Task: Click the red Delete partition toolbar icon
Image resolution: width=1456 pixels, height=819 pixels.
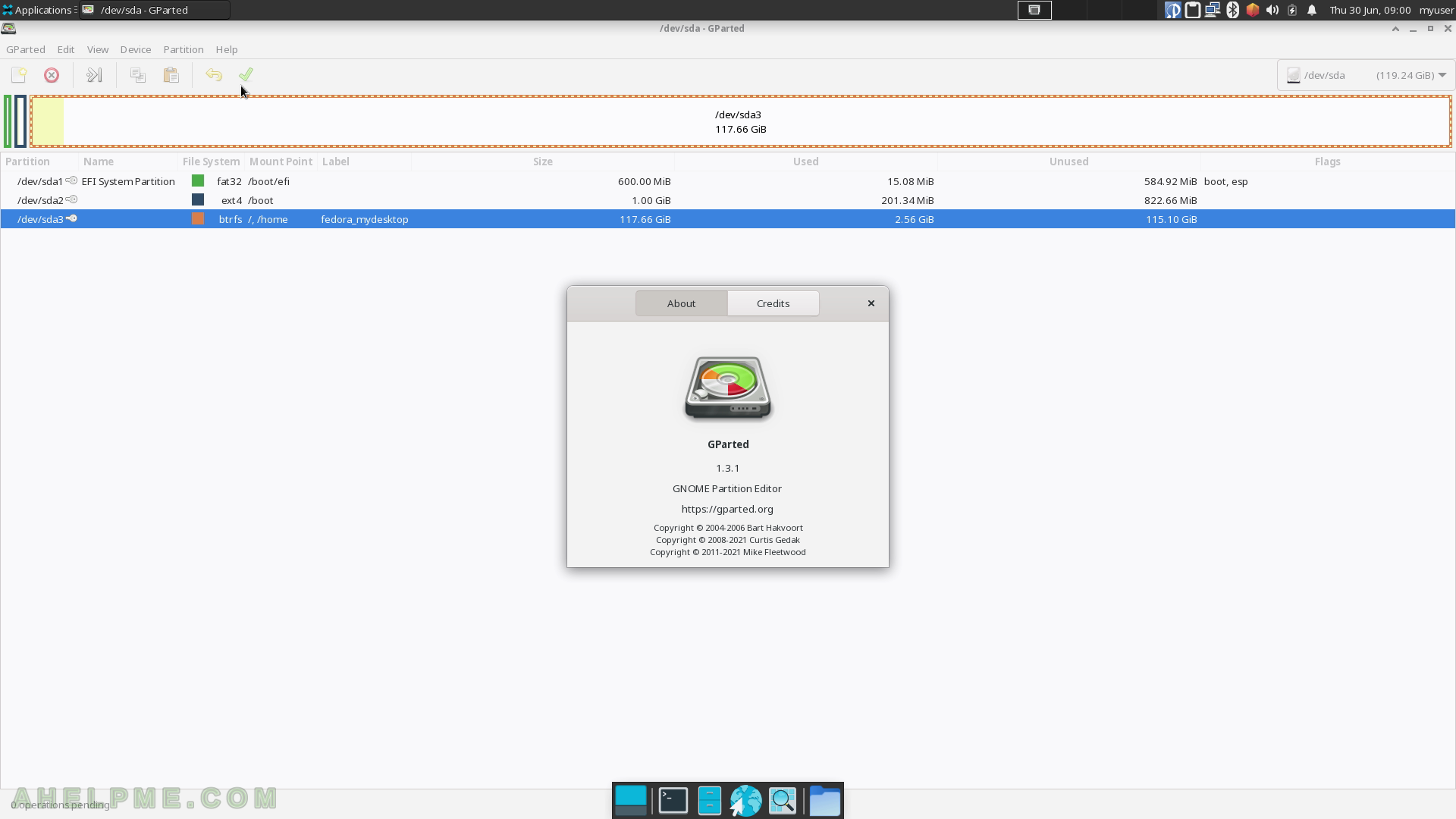Action: tap(52, 75)
